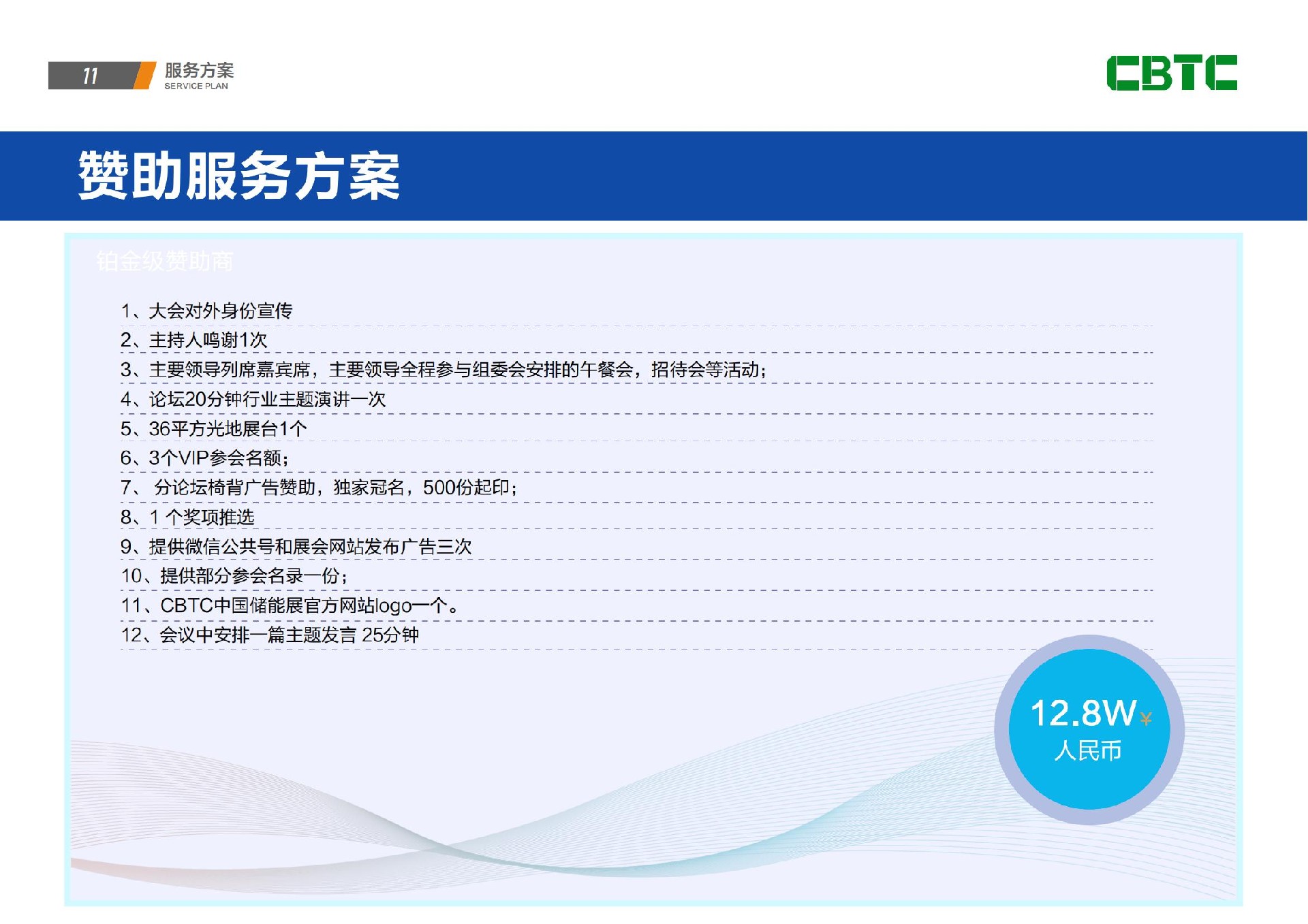Image resolution: width=1308 pixels, height=924 pixels.
Task: Select line 10、提供部分参会名录一份
Action: click(234, 576)
